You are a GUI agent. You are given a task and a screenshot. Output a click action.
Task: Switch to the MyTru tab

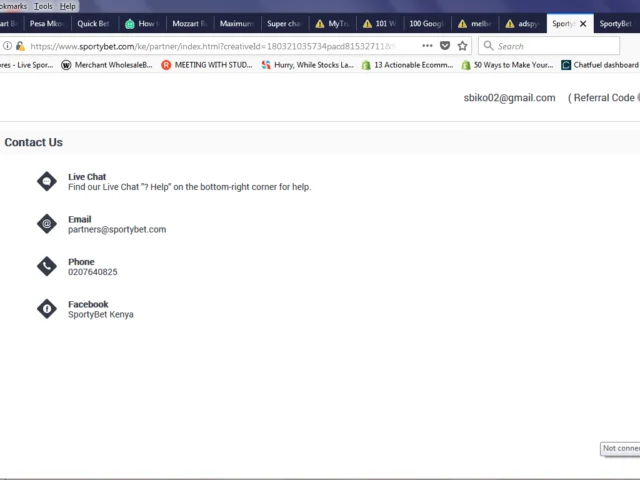point(332,24)
